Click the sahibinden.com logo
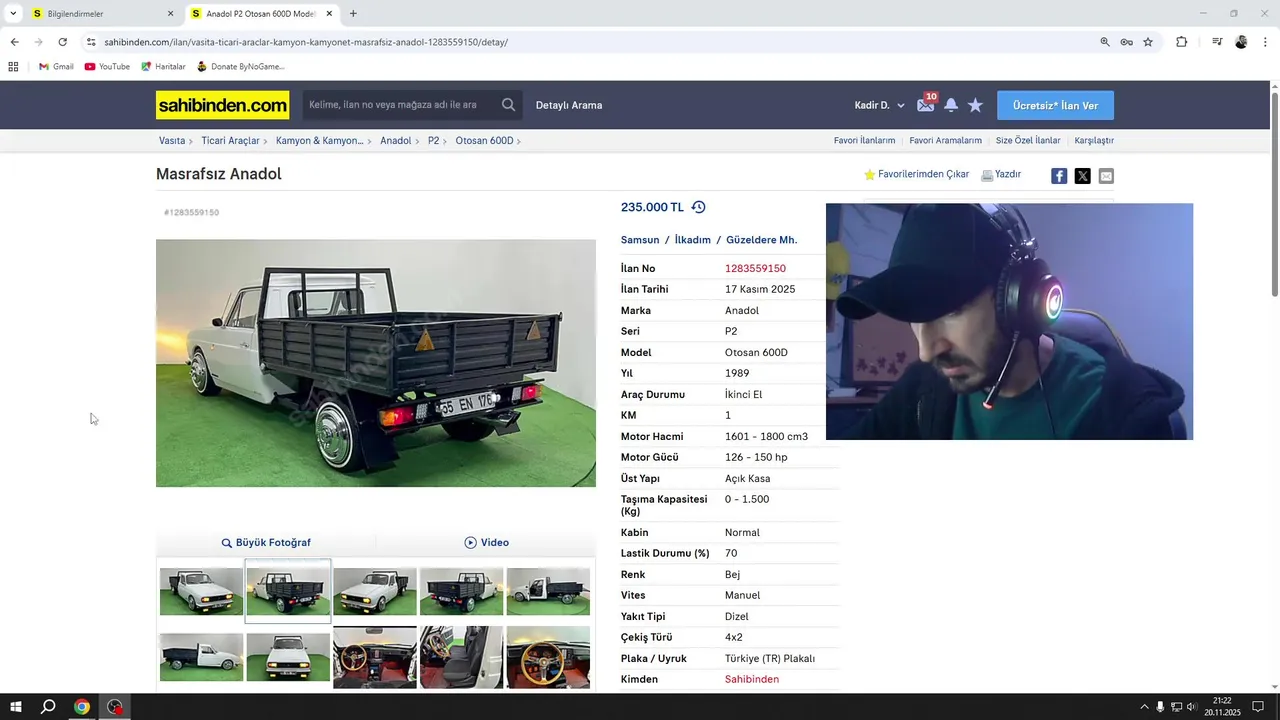 click(x=222, y=105)
